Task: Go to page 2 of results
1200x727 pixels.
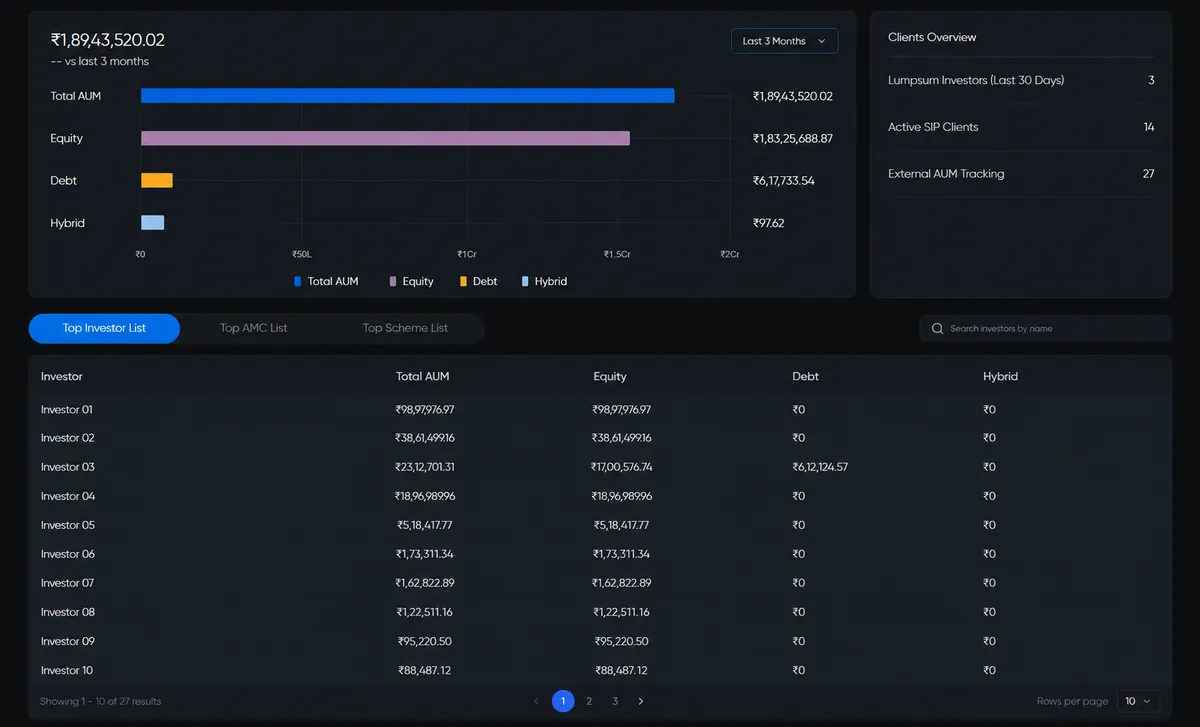Action: [x=589, y=701]
